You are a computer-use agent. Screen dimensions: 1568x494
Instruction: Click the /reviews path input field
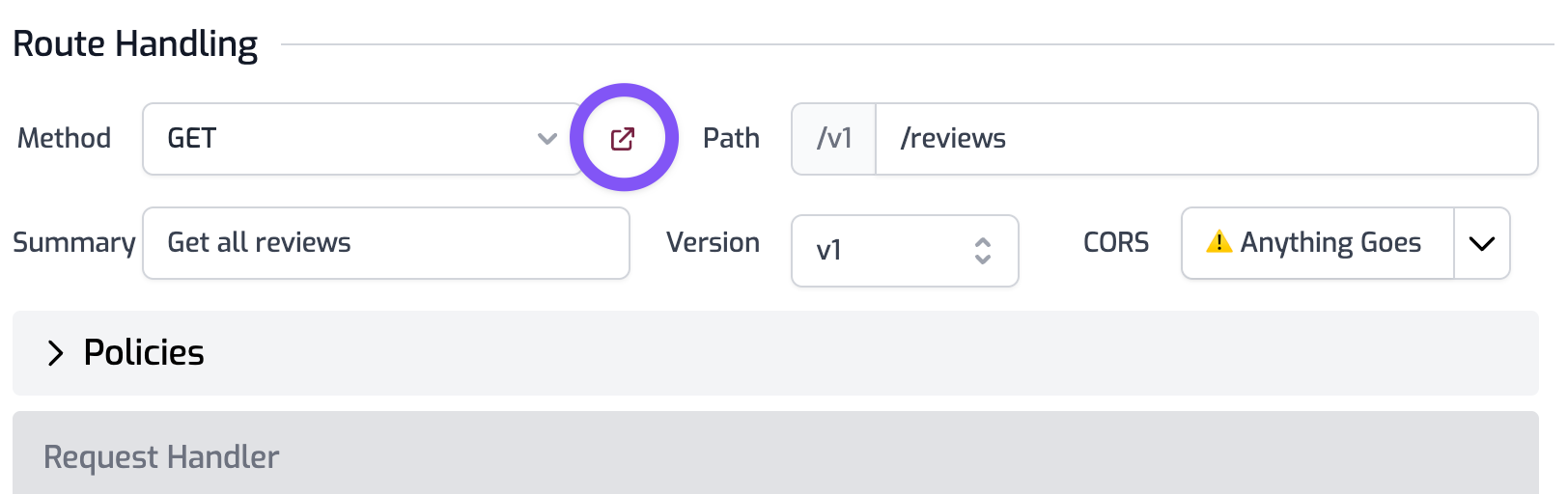[1205, 139]
